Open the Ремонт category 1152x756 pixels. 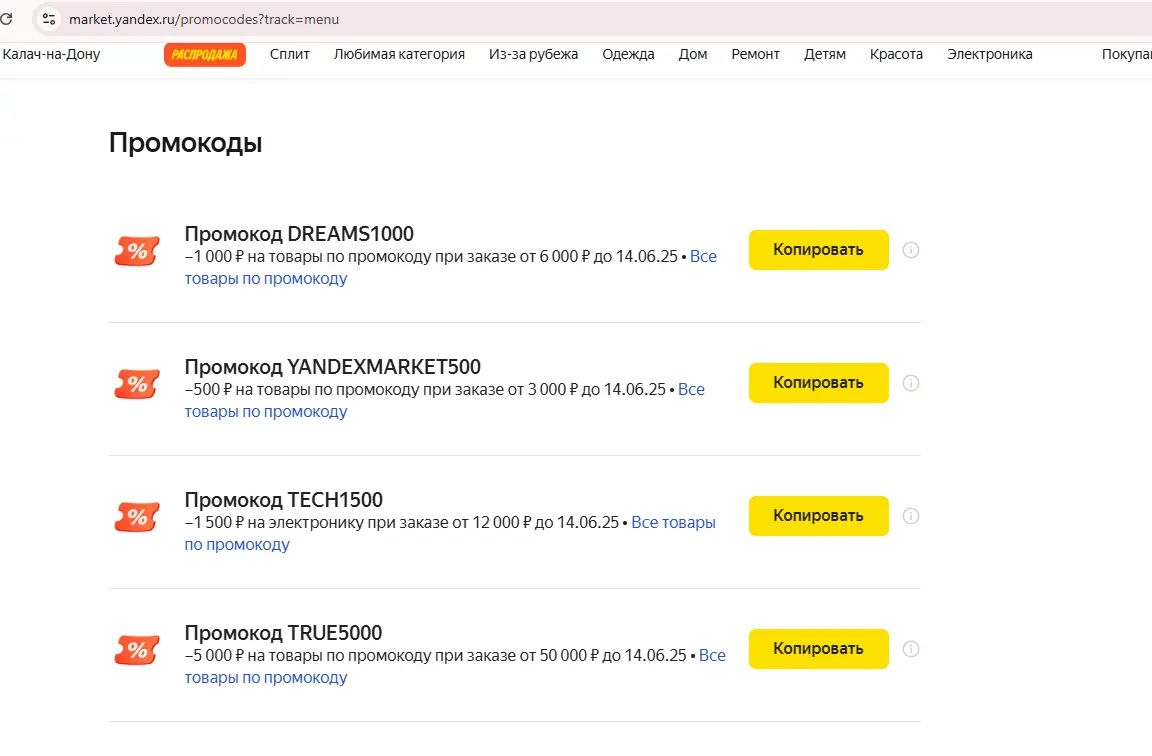point(755,54)
